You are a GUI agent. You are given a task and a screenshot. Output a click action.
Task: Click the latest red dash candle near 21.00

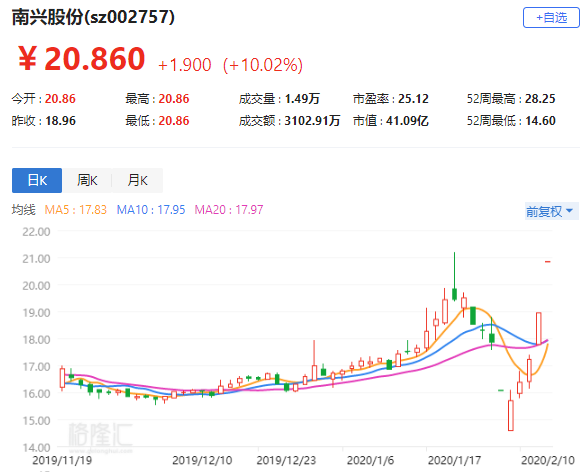[x=548, y=262]
